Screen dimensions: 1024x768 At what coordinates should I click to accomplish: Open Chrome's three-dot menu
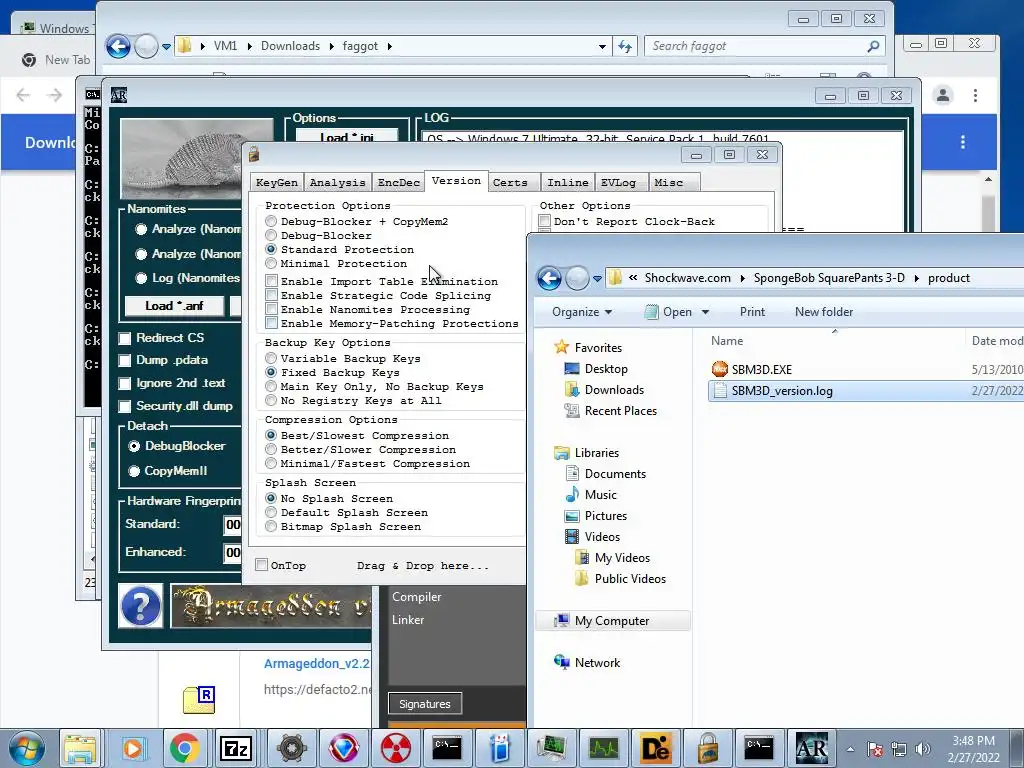tap(975, 95)
